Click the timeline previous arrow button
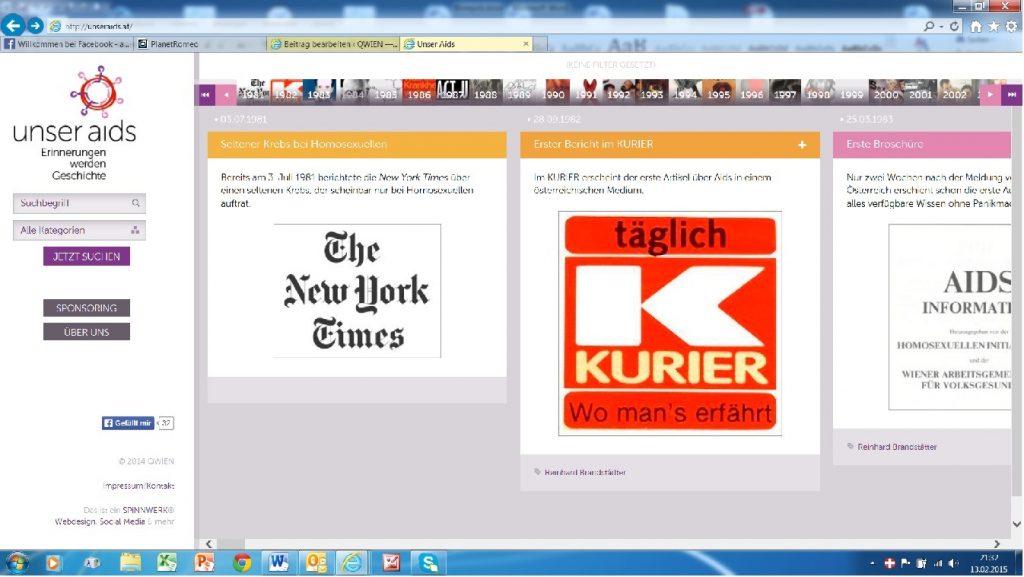1024x577 pixels. (x=228, y=94)
